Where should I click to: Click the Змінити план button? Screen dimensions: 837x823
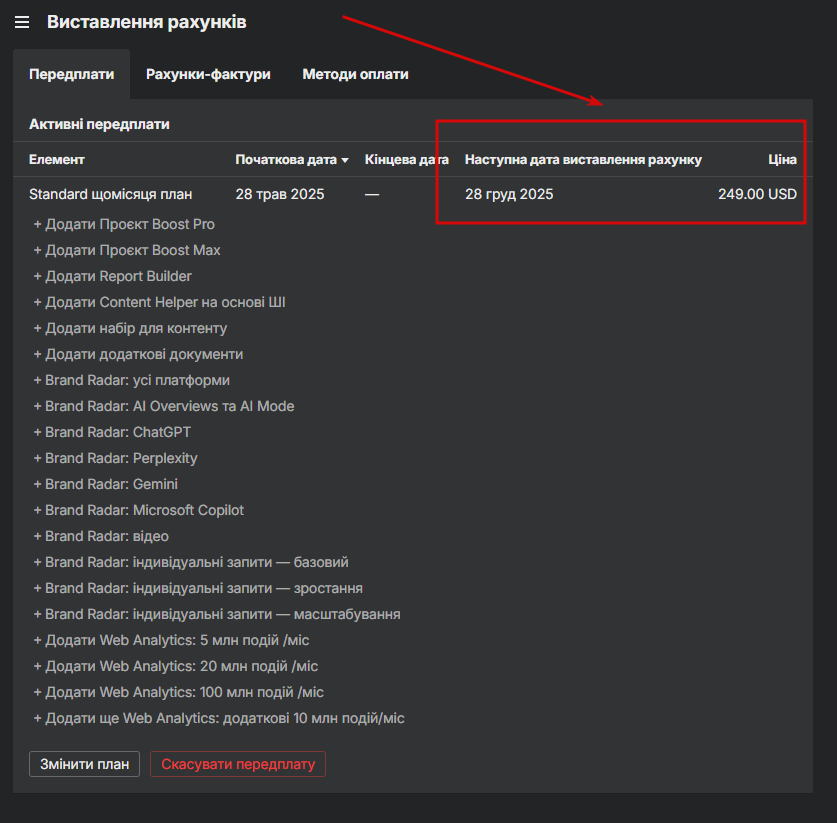(x=85, y=764)
